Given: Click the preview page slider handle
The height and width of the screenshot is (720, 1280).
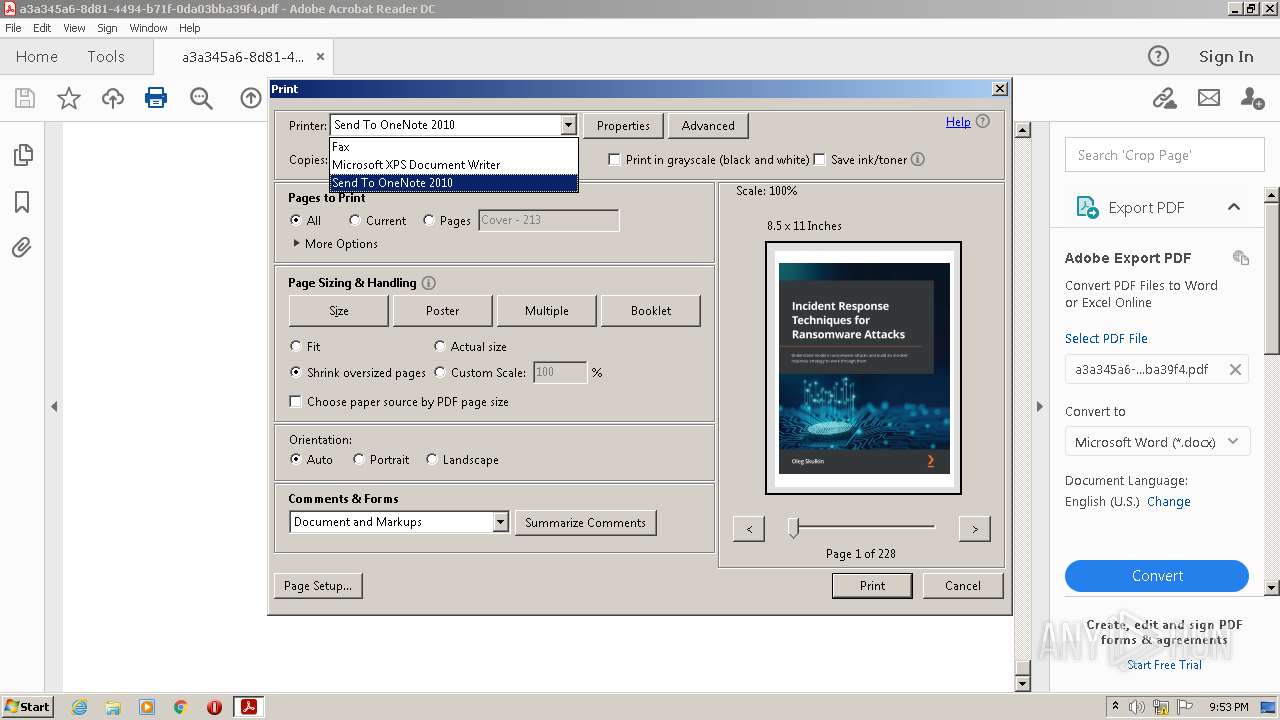Looking at the screenshot, I should (x=793, y=527).
